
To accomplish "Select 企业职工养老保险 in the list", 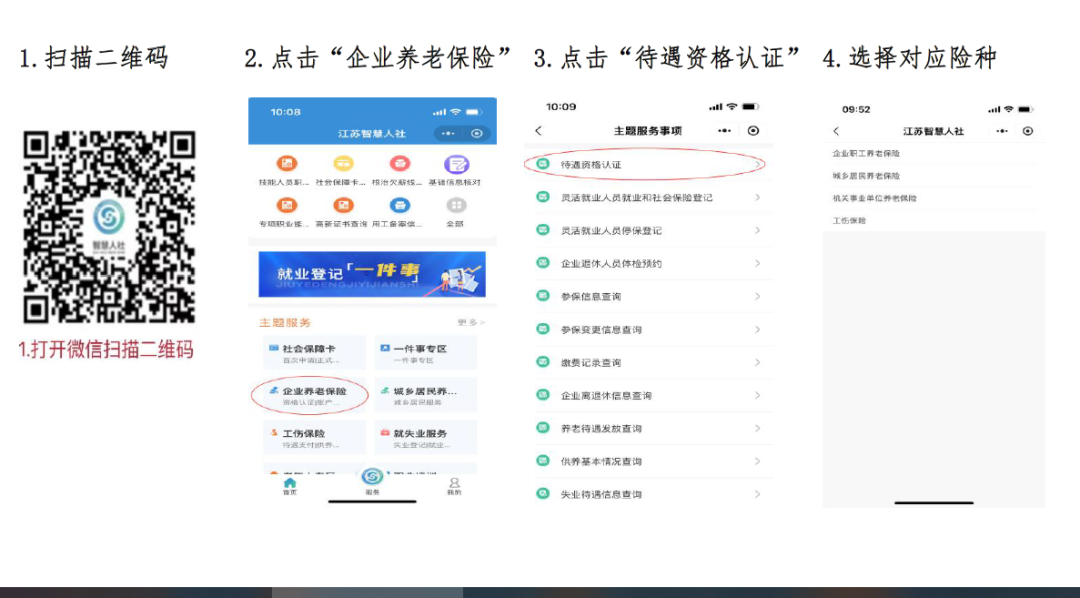I will pos(933,154).
